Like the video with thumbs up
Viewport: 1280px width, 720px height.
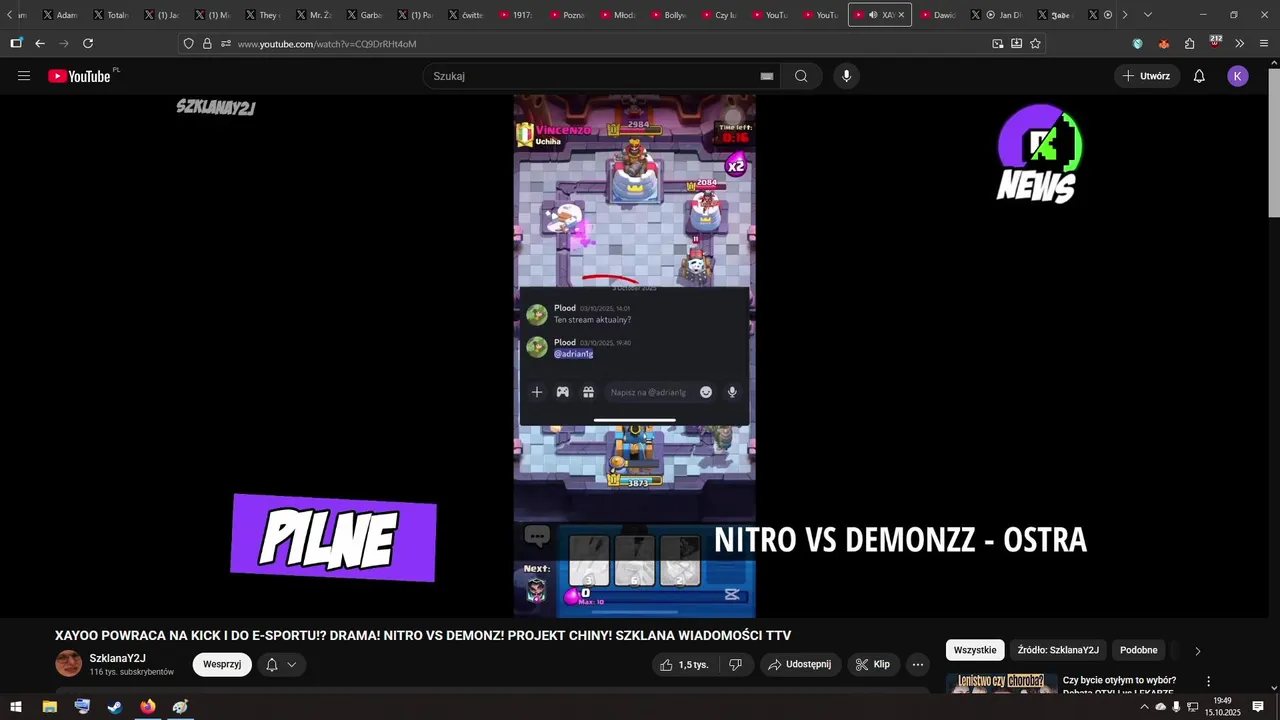click(684, 664)
